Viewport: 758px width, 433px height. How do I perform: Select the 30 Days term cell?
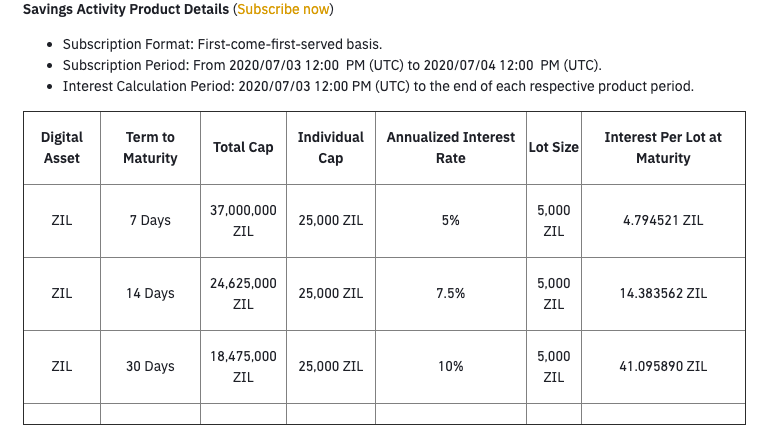[150, 367]
